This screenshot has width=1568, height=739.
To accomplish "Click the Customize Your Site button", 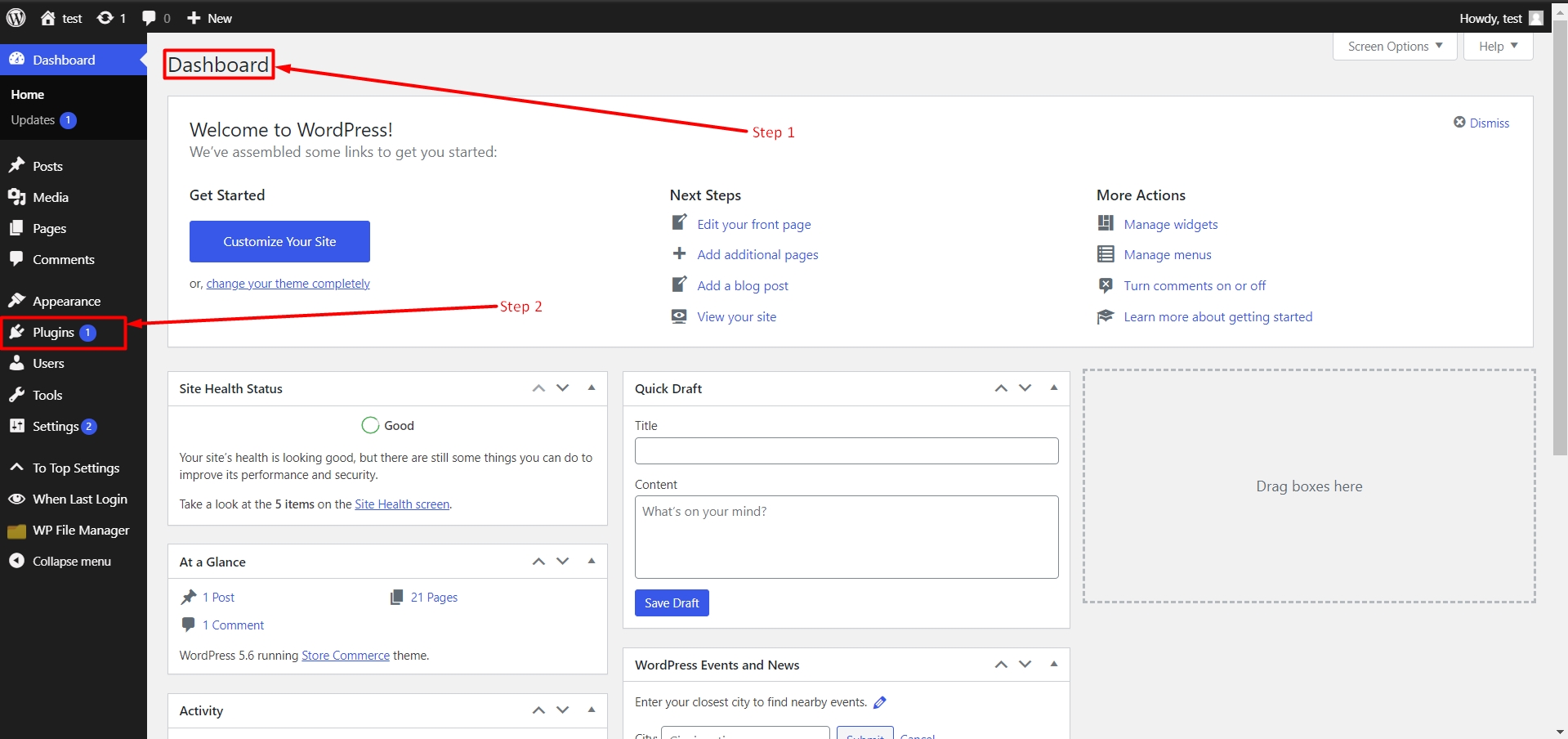I will (279, 241).
